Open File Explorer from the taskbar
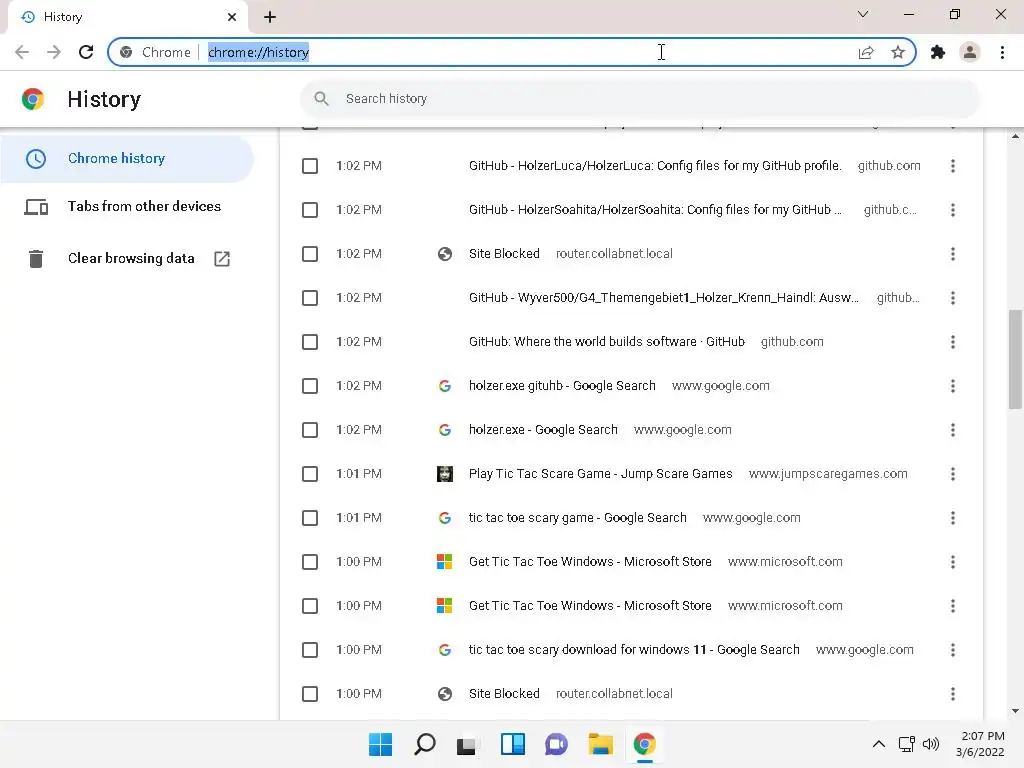This screenshot has height=768, width=1024. click(x=600, y=744)
